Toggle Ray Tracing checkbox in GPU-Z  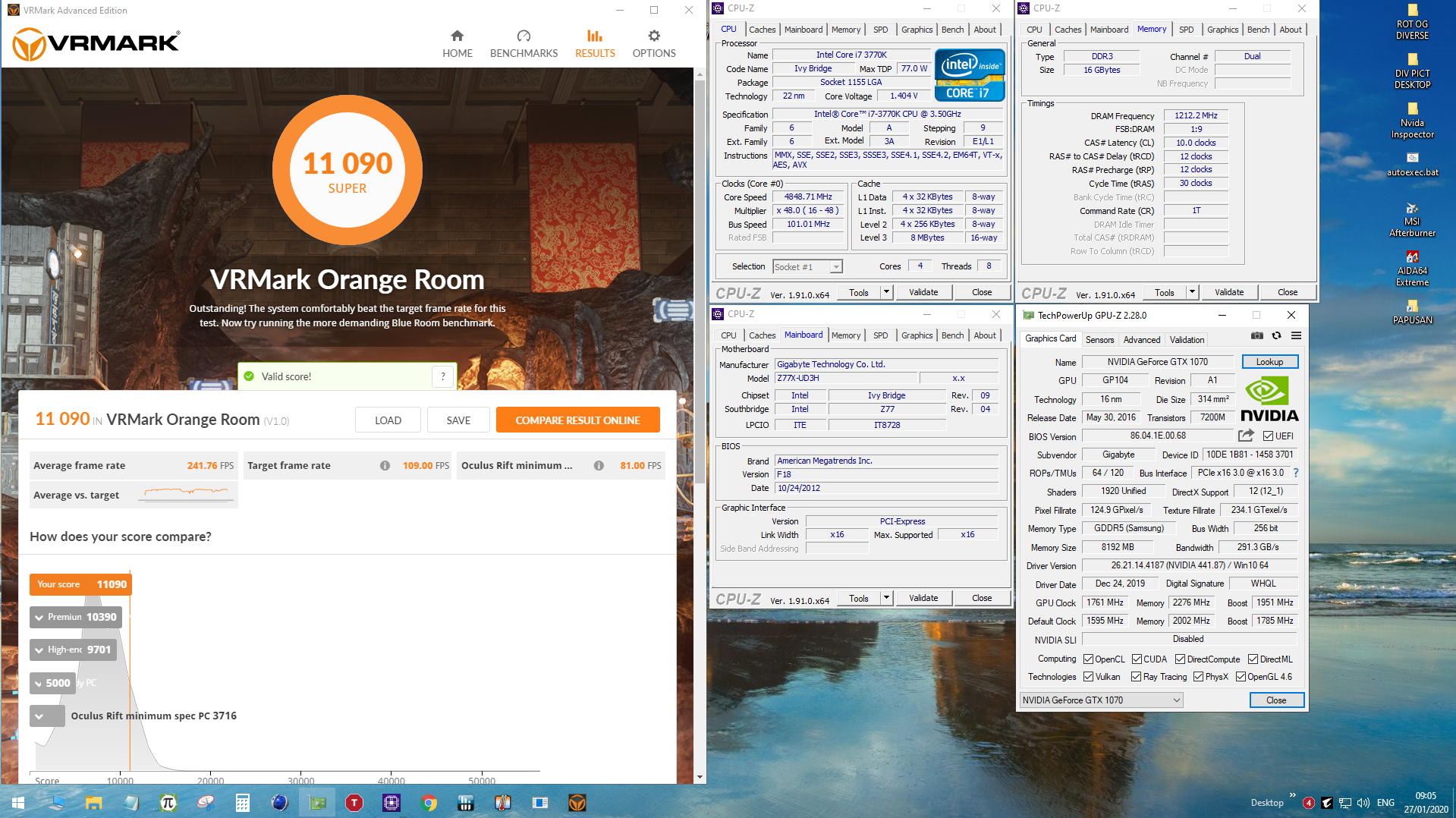[1136, 677]
